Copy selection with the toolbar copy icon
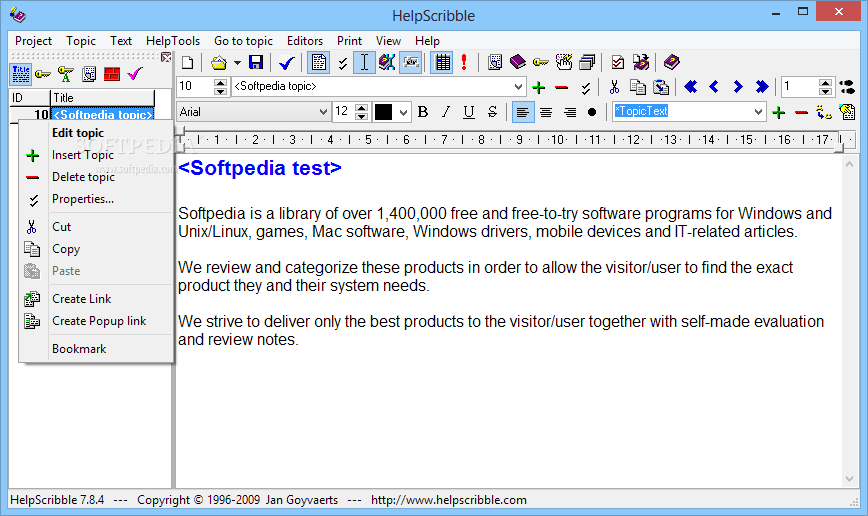868x516 pixels. tap(638, 87)
